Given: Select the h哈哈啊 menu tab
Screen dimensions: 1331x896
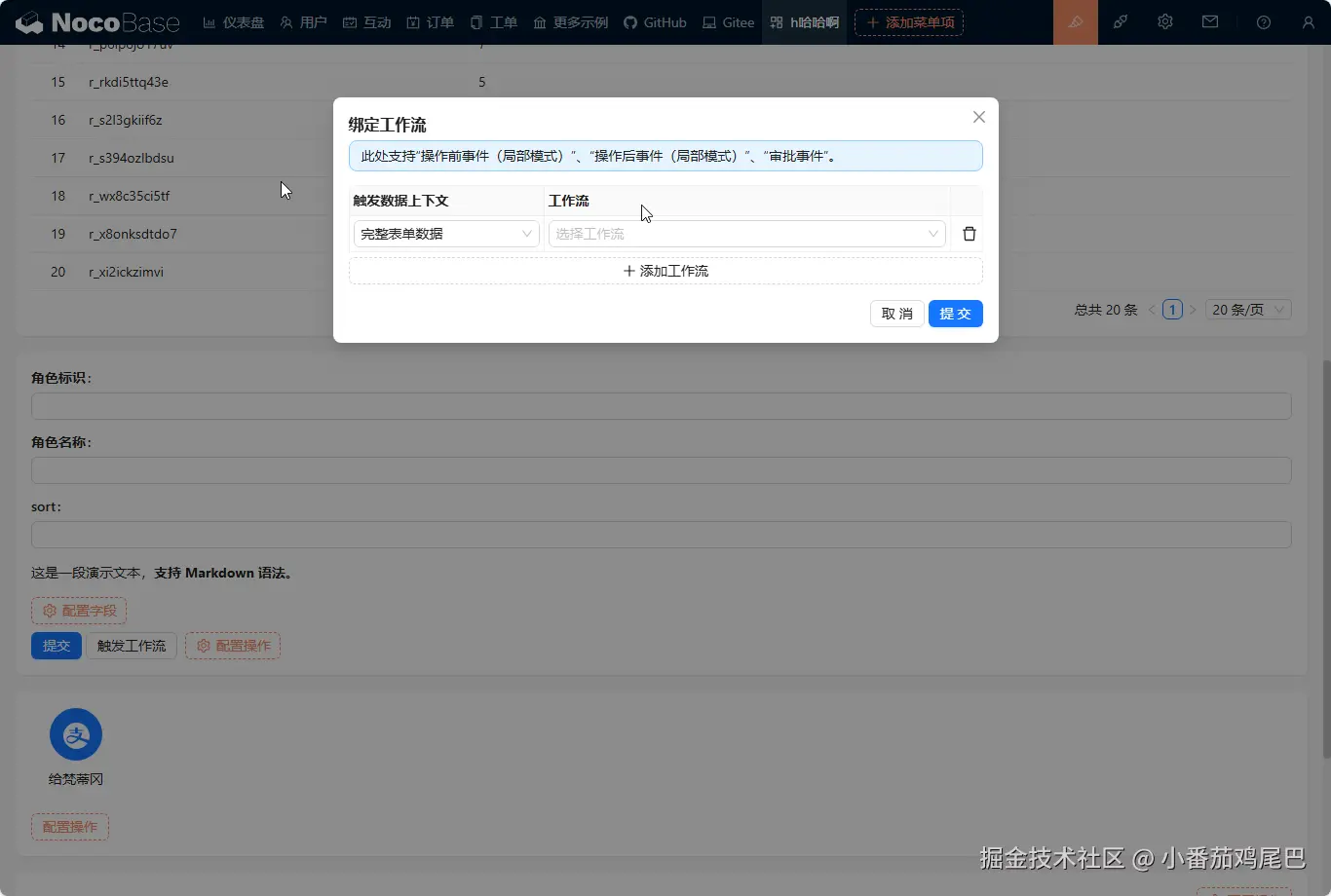Looking at the screenshot, I should point(804,22).
